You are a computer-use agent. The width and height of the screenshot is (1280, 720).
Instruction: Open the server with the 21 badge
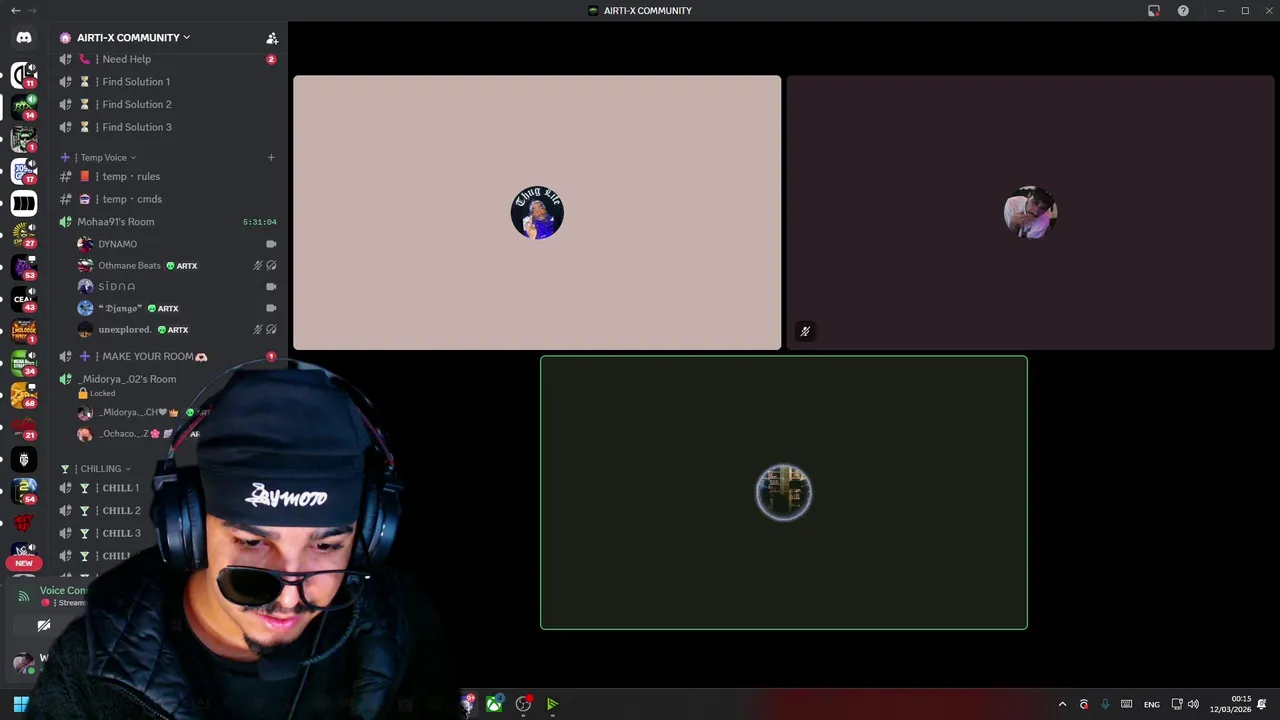[x=24, y=427]
